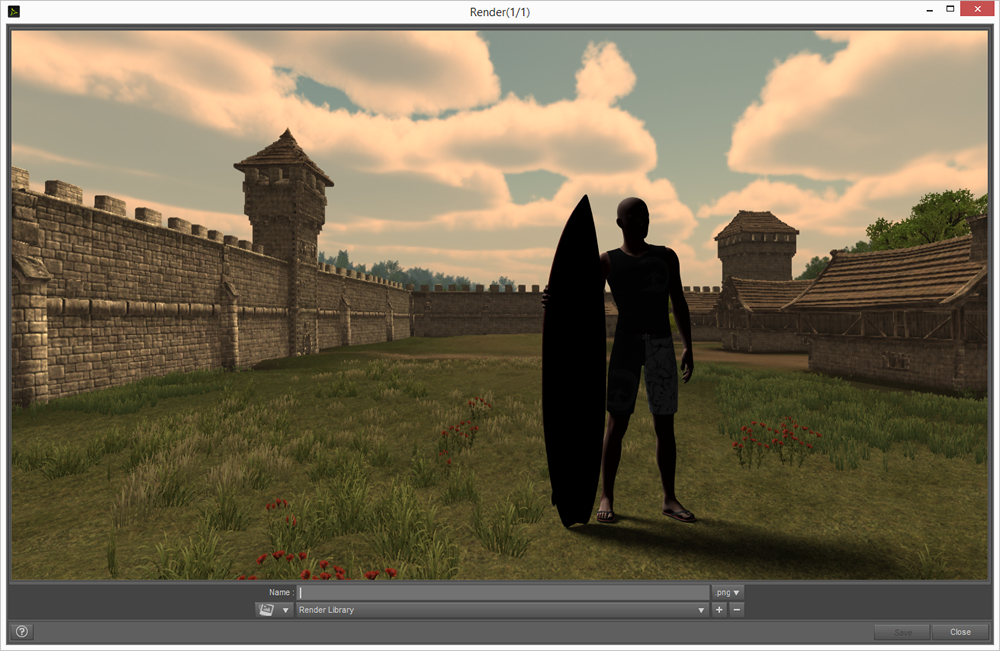The width and height of the screenshot is (1000, 651).
Task: Open the Render Library folder dropdown
Action: coord(503,610)
